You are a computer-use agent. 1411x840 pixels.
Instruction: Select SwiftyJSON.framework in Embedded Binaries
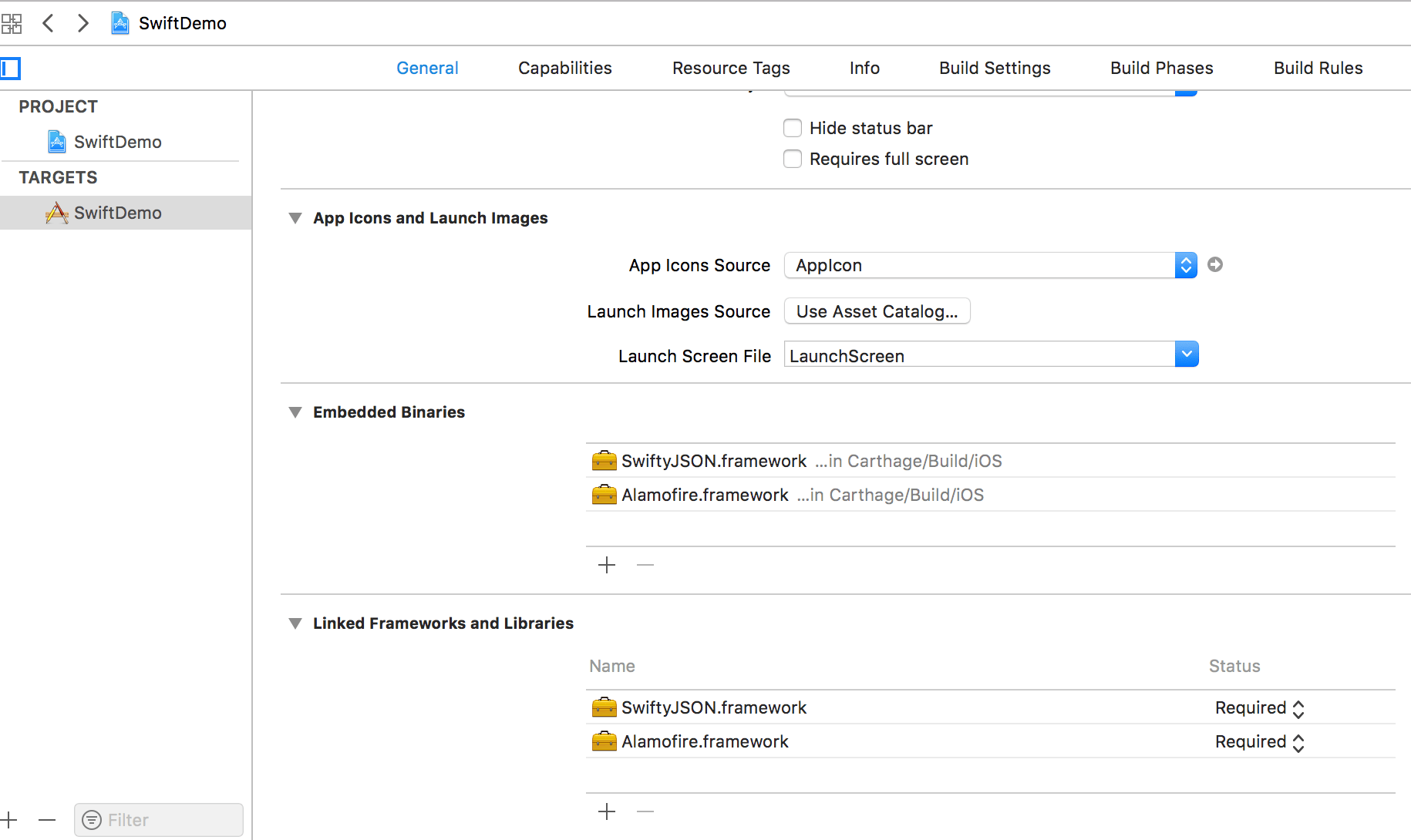coord(990,461)
